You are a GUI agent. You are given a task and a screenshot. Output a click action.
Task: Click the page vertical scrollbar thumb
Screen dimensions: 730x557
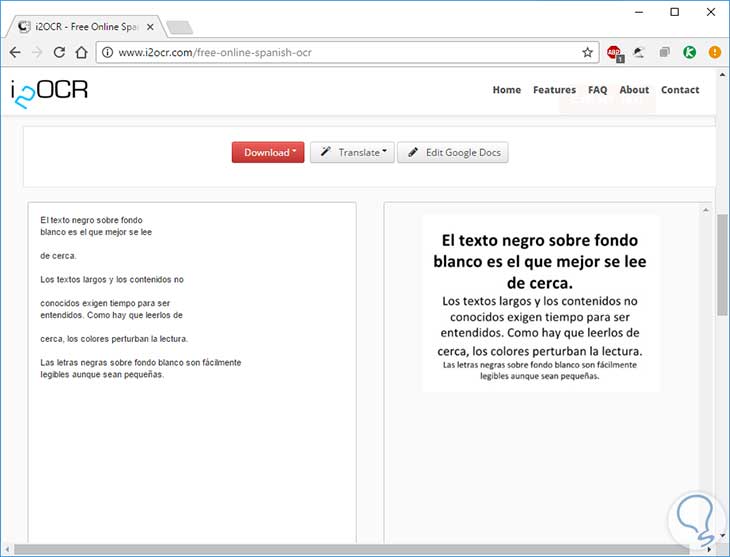[723, 265]
